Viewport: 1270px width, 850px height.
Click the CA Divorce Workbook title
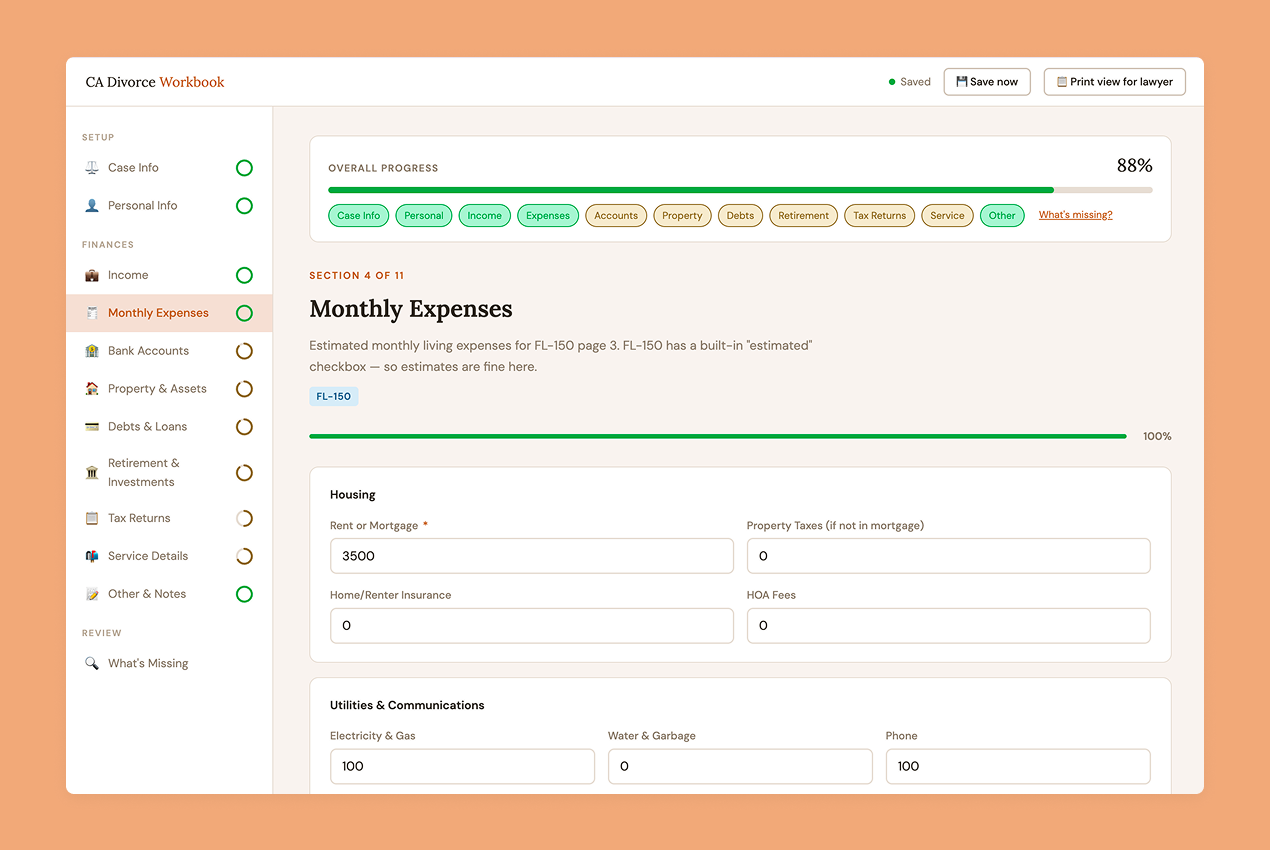(x=155, y=82)
